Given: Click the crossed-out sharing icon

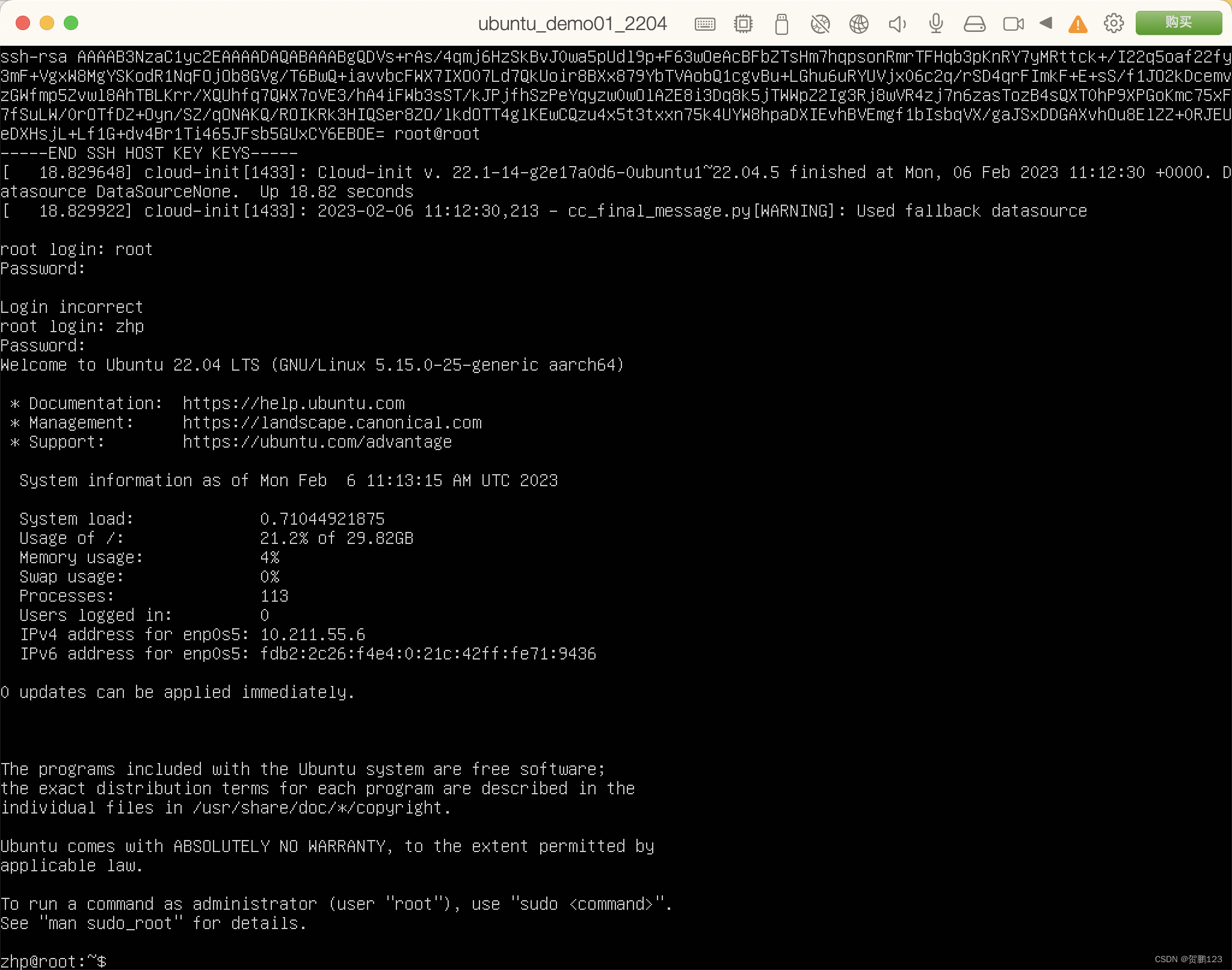Looking at the screenshot, I should pyautogui.click(x=820, y=24).
